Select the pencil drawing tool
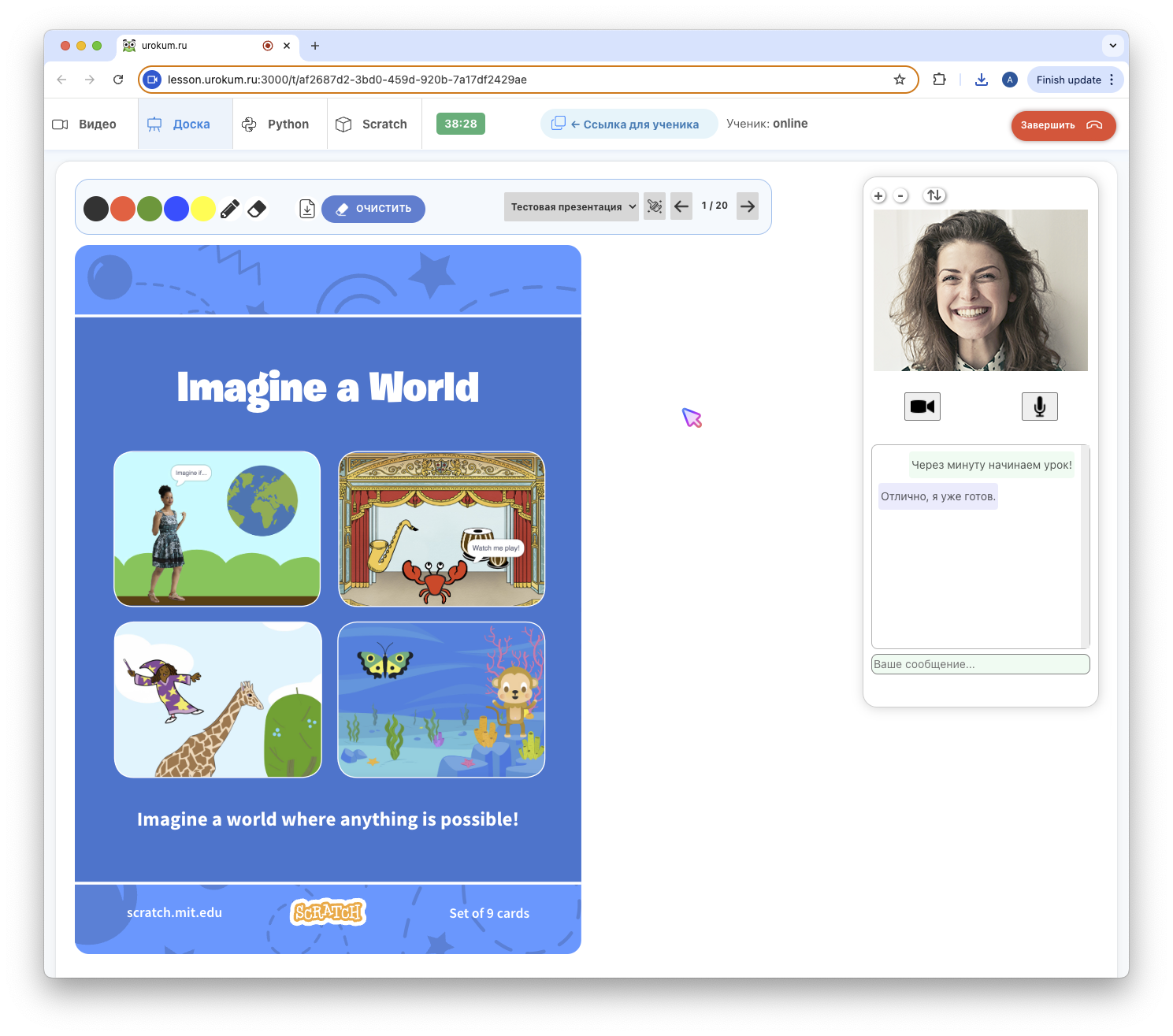The image size is (1173, 1036). tap(230, 209)
